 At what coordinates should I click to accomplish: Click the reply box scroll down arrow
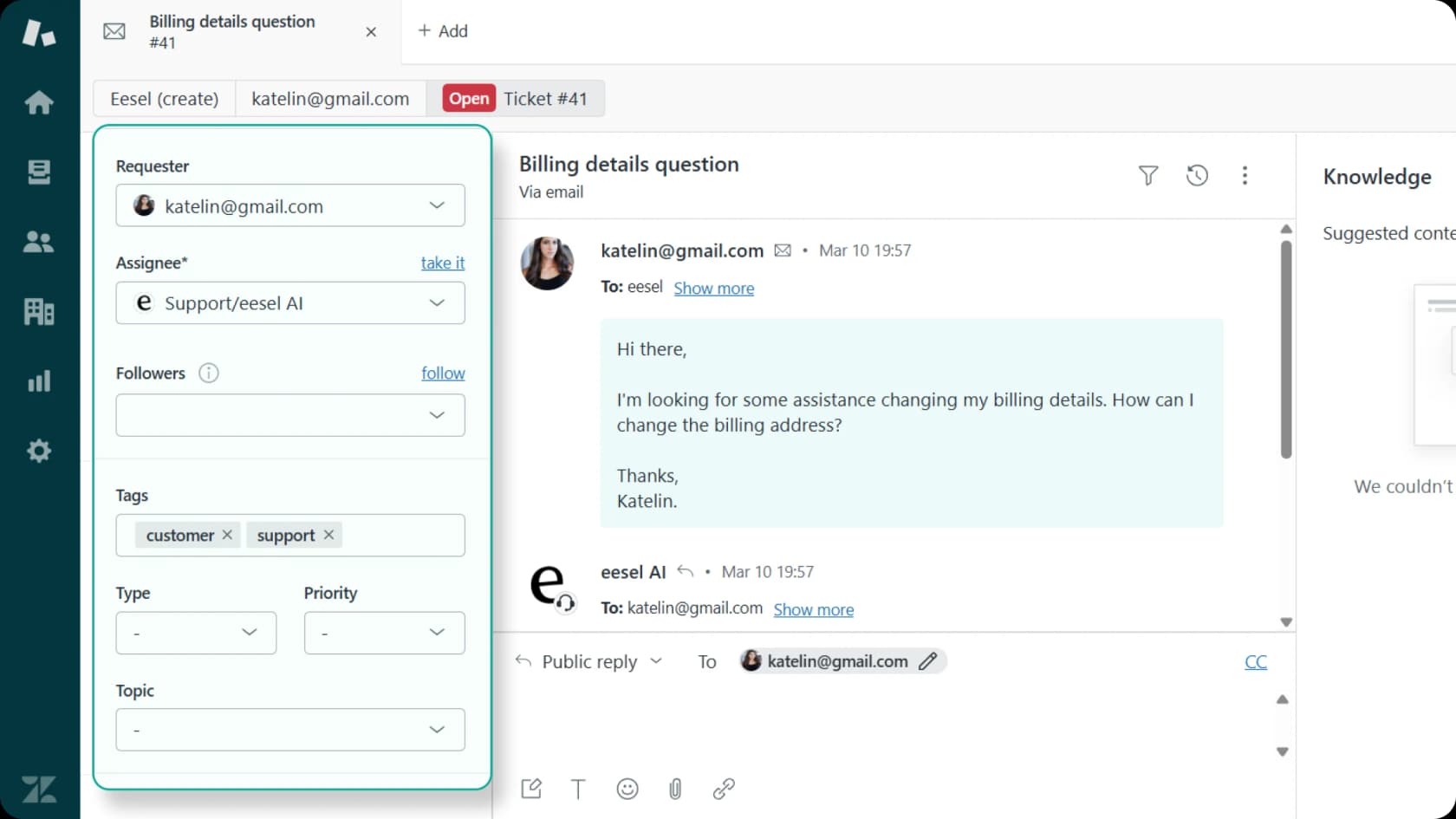tap(1283, 751)
